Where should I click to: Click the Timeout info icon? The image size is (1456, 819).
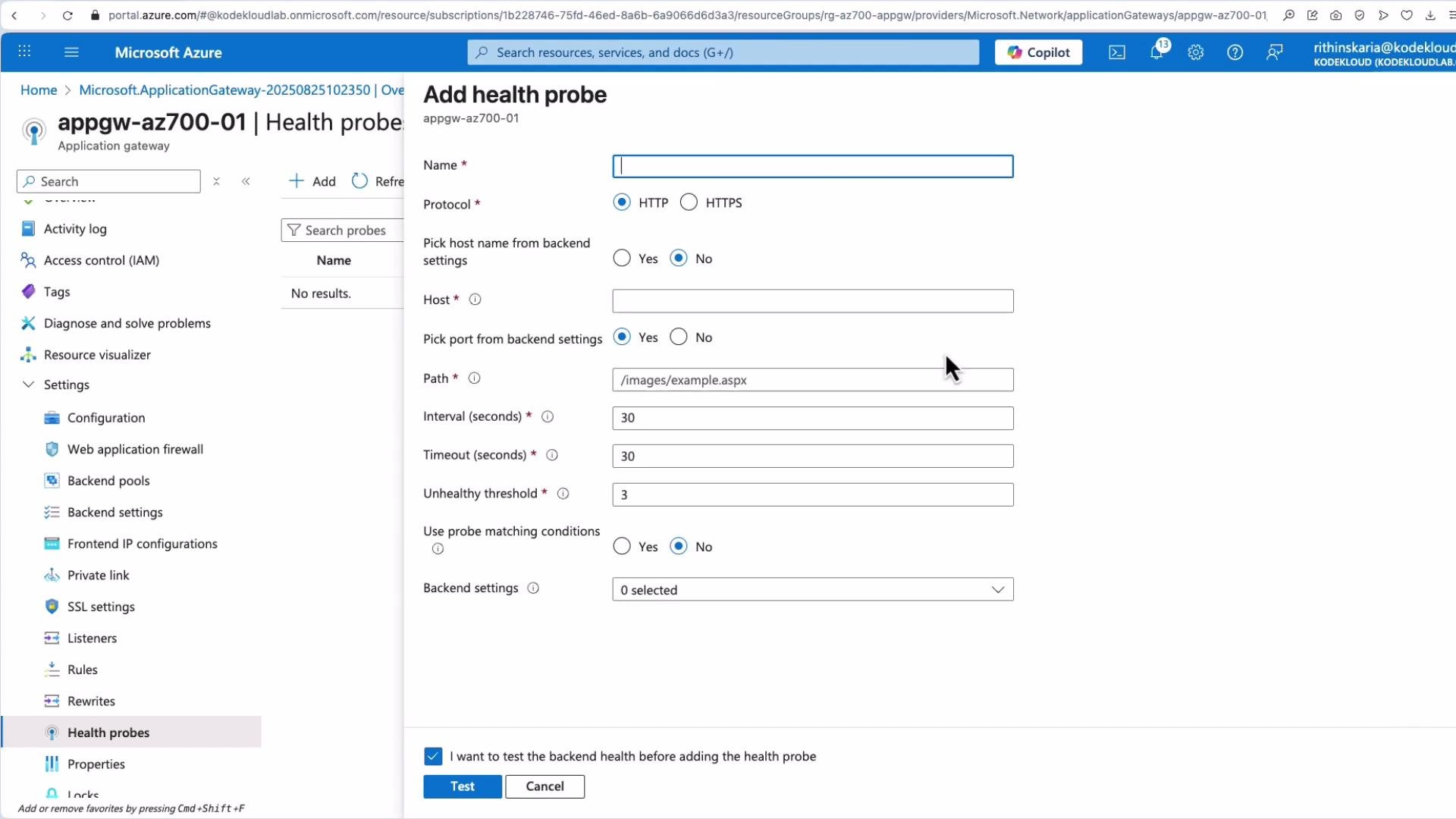(552, 455)
